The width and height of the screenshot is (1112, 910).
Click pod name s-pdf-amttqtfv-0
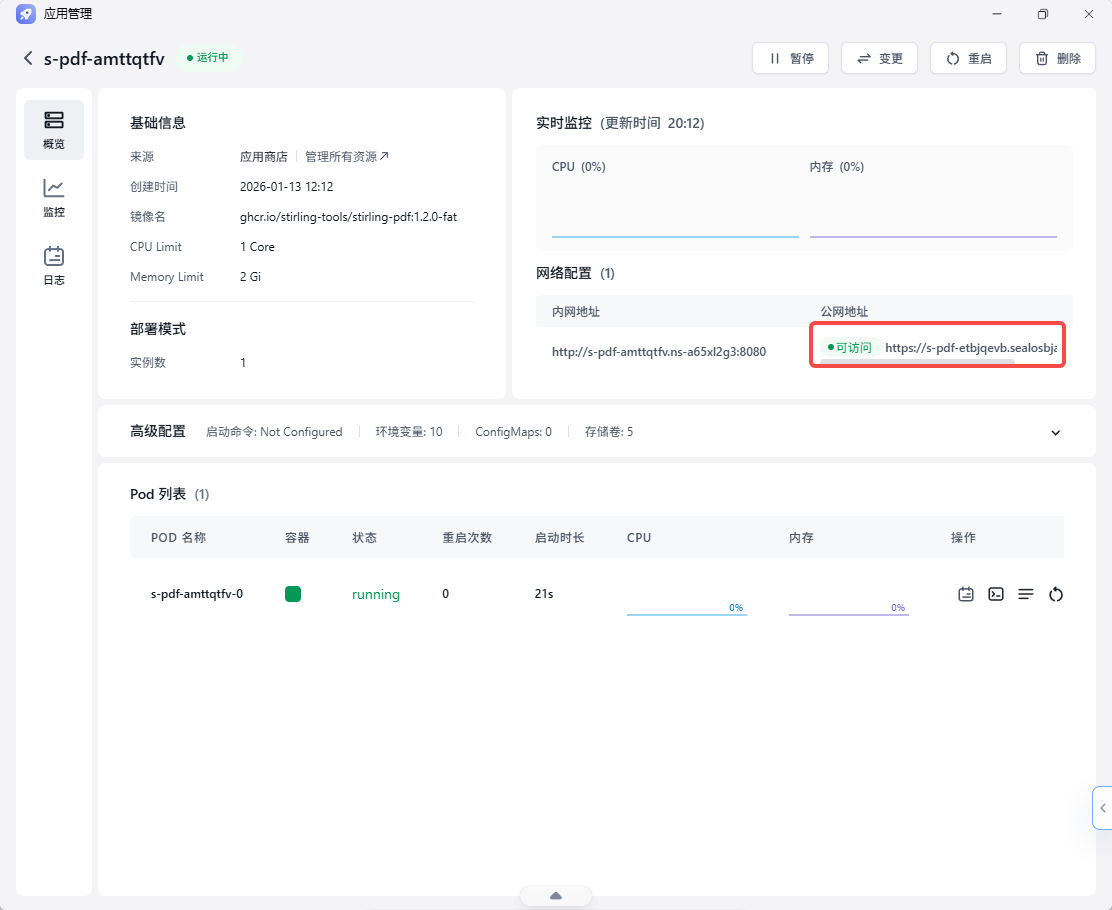click(197, 594)
